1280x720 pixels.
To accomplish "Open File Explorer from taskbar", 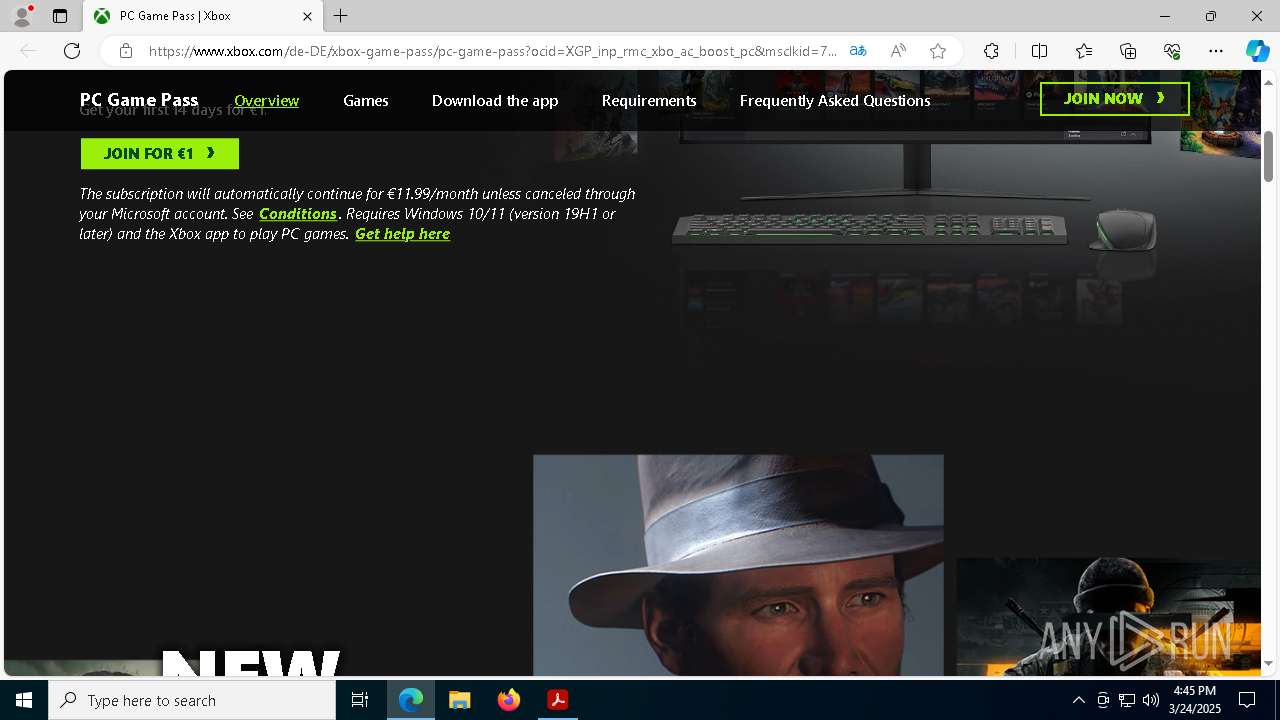I will 459,700.
